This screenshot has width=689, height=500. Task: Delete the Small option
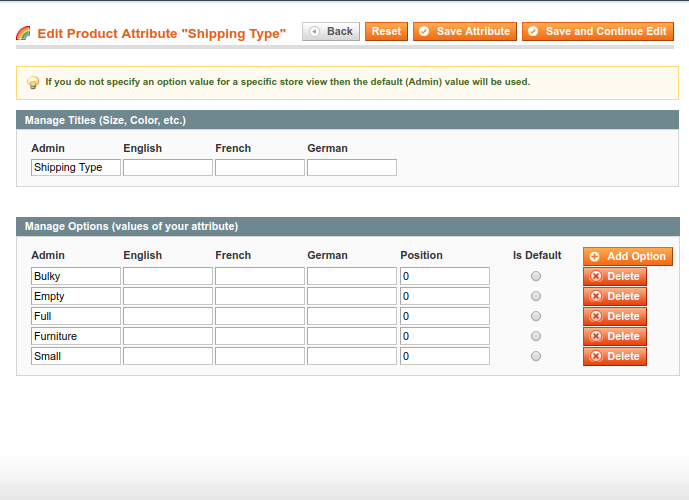tap(615, 356)
